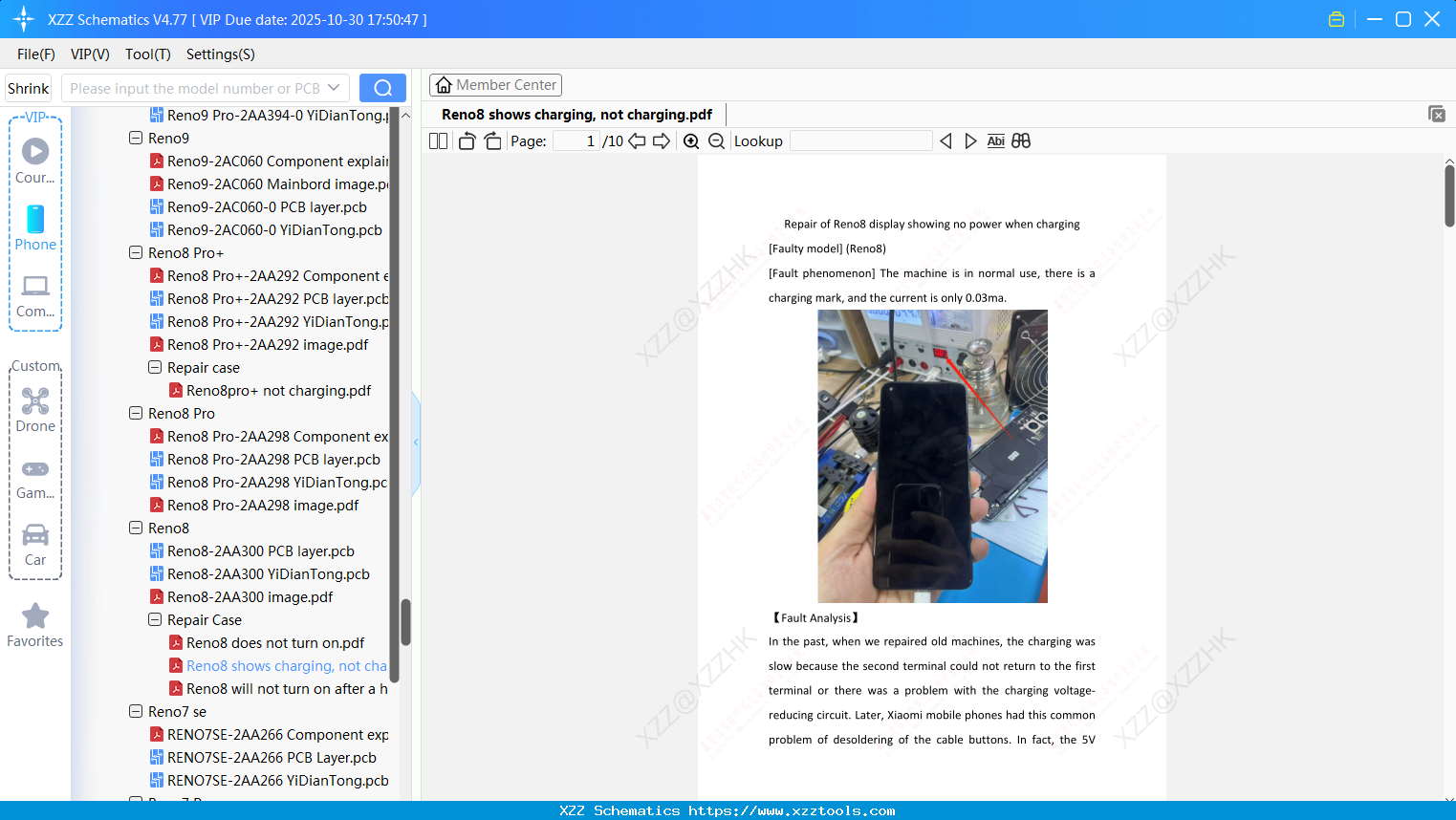Image resolution: width=1456 pixels, height=820 pixels.
Task: Click the blue search button
Action: point(382,88)
